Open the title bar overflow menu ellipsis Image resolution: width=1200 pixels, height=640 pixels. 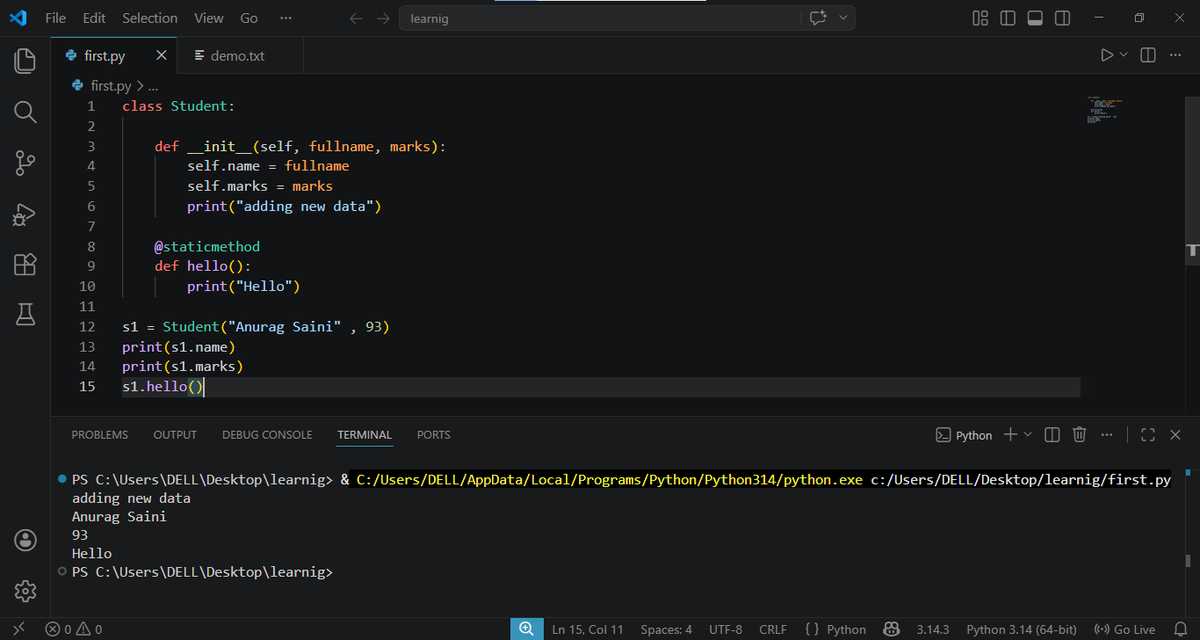coord(286,18)
